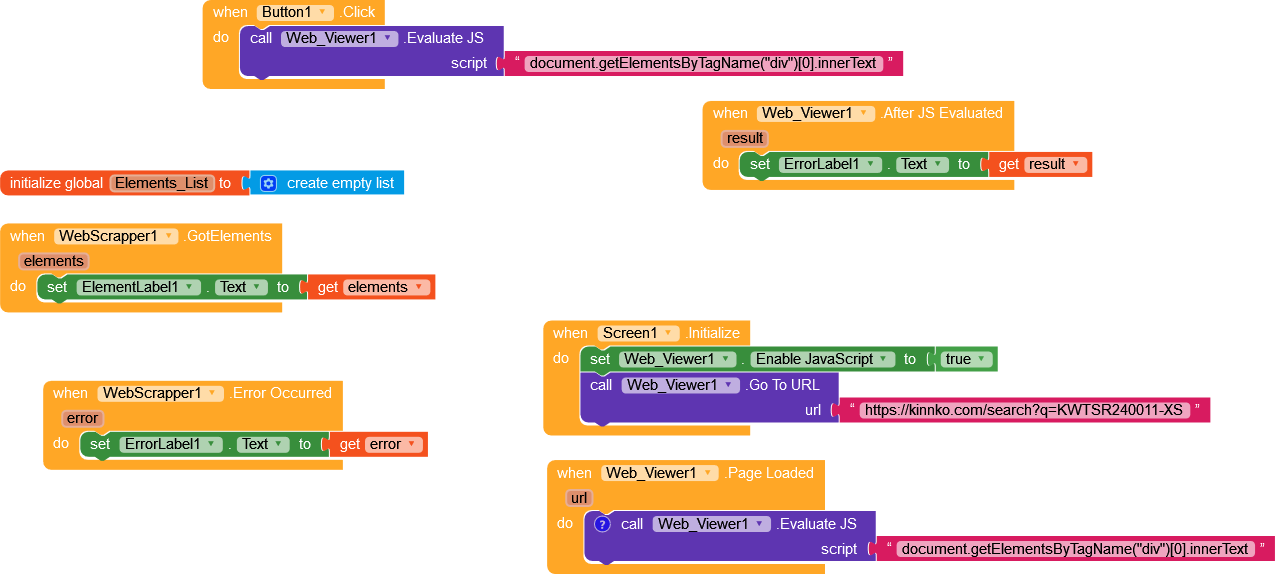Open the gear mutator on create empty list

pyautogui.click(x=268, y=183)
